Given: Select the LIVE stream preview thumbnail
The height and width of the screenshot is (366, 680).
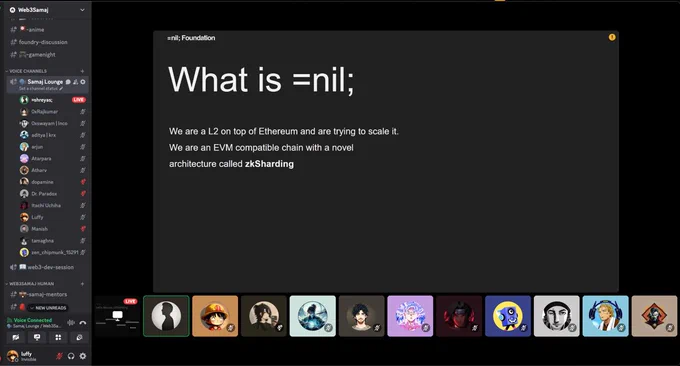Looking at the screenshot, I should pyautogui.click(x=117, y=316).
